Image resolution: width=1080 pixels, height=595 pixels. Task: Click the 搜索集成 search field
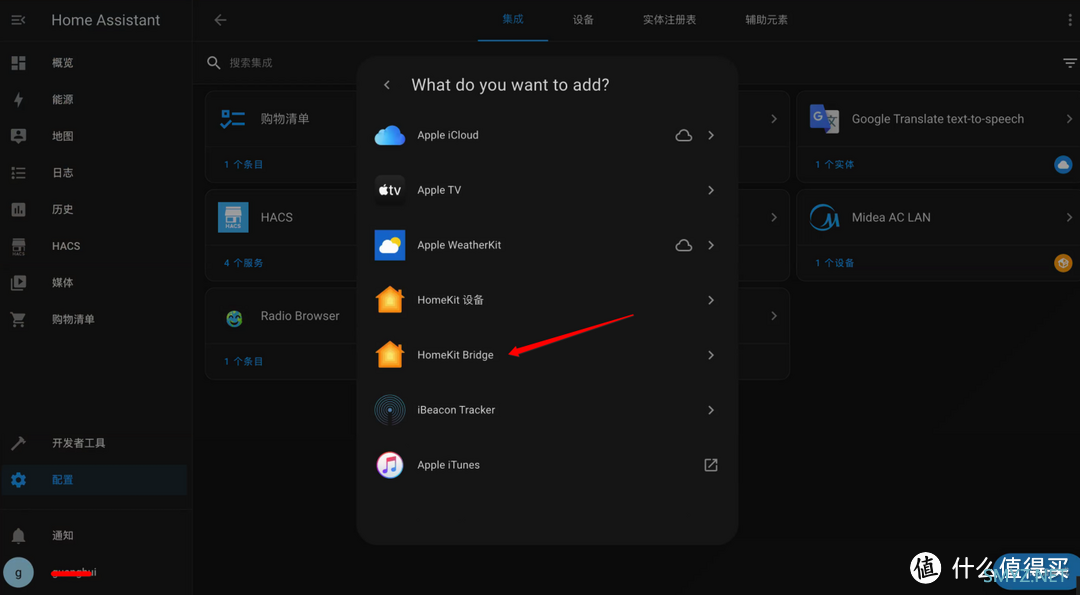pyautogui.click(x=251, y=63)
